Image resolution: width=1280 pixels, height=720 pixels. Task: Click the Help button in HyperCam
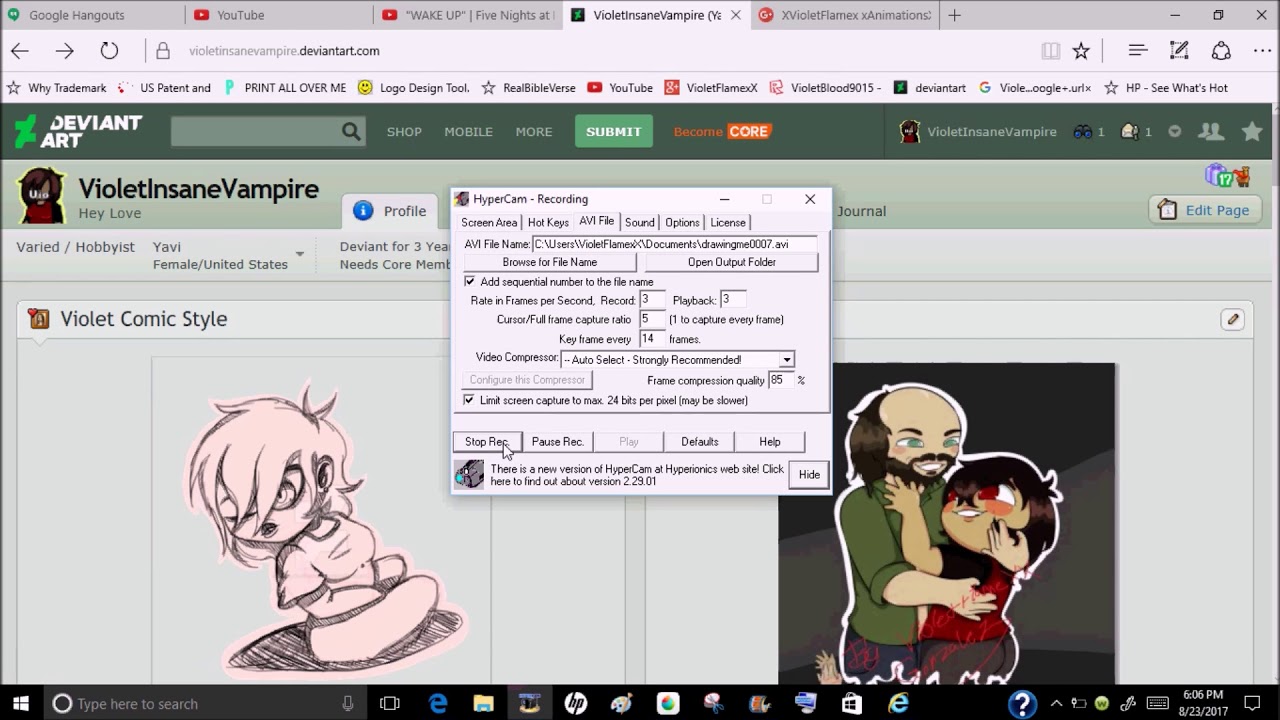coord(770,442)
